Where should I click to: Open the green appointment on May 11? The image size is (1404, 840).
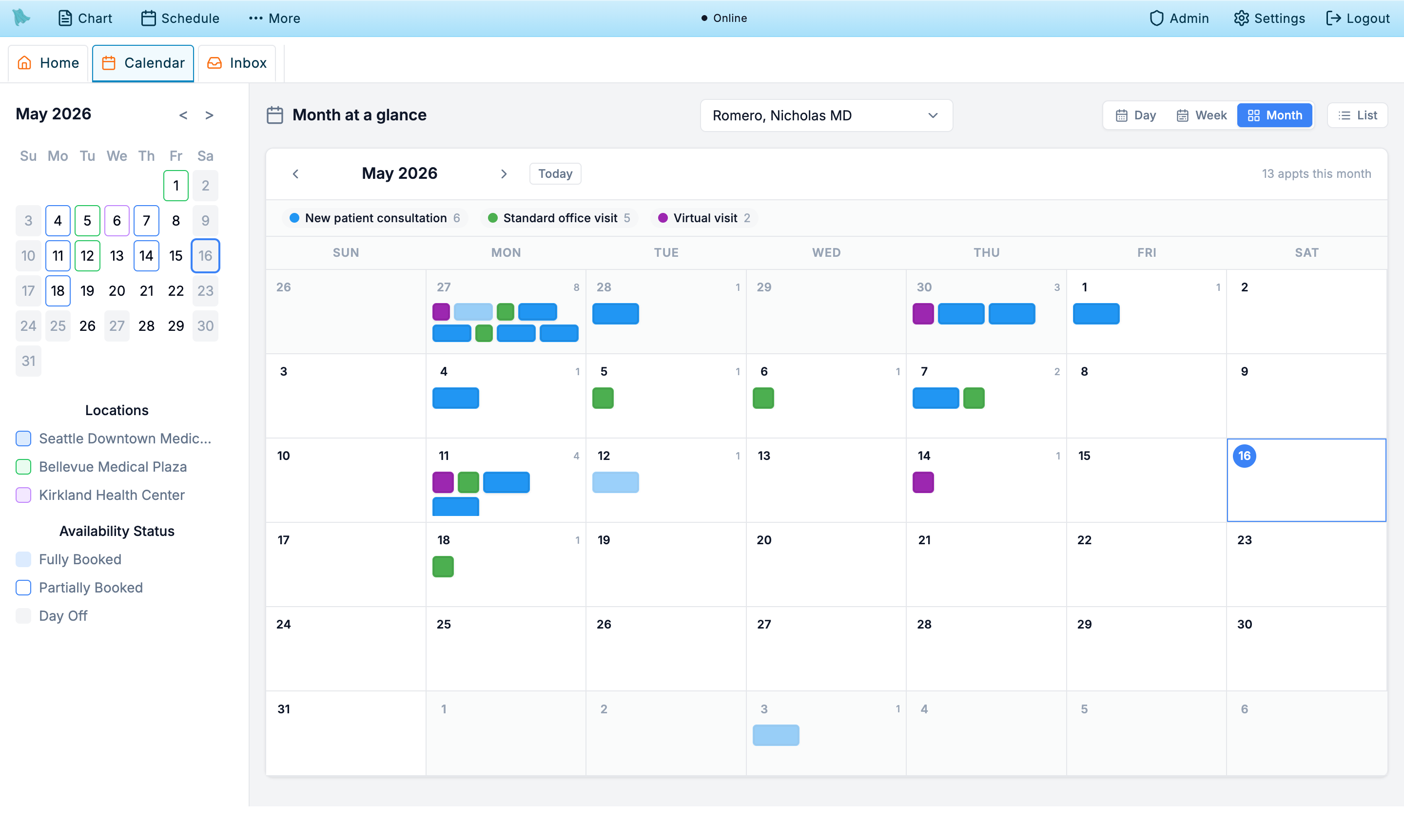(468, 482)
